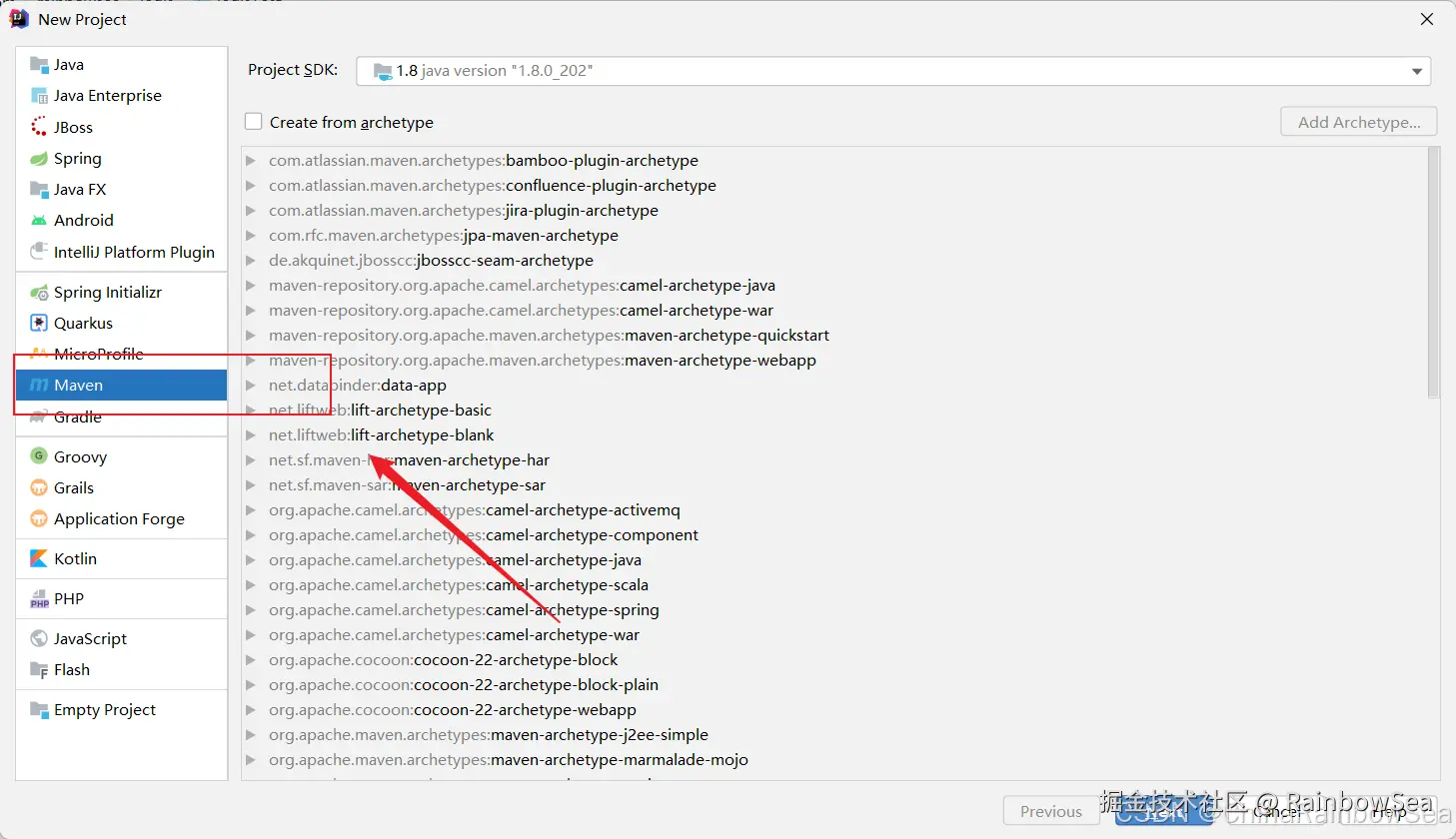The width and height of the screenshot is (1456, 839).
Task: Select the Android robot icon
Action: (x=39, y=221)
